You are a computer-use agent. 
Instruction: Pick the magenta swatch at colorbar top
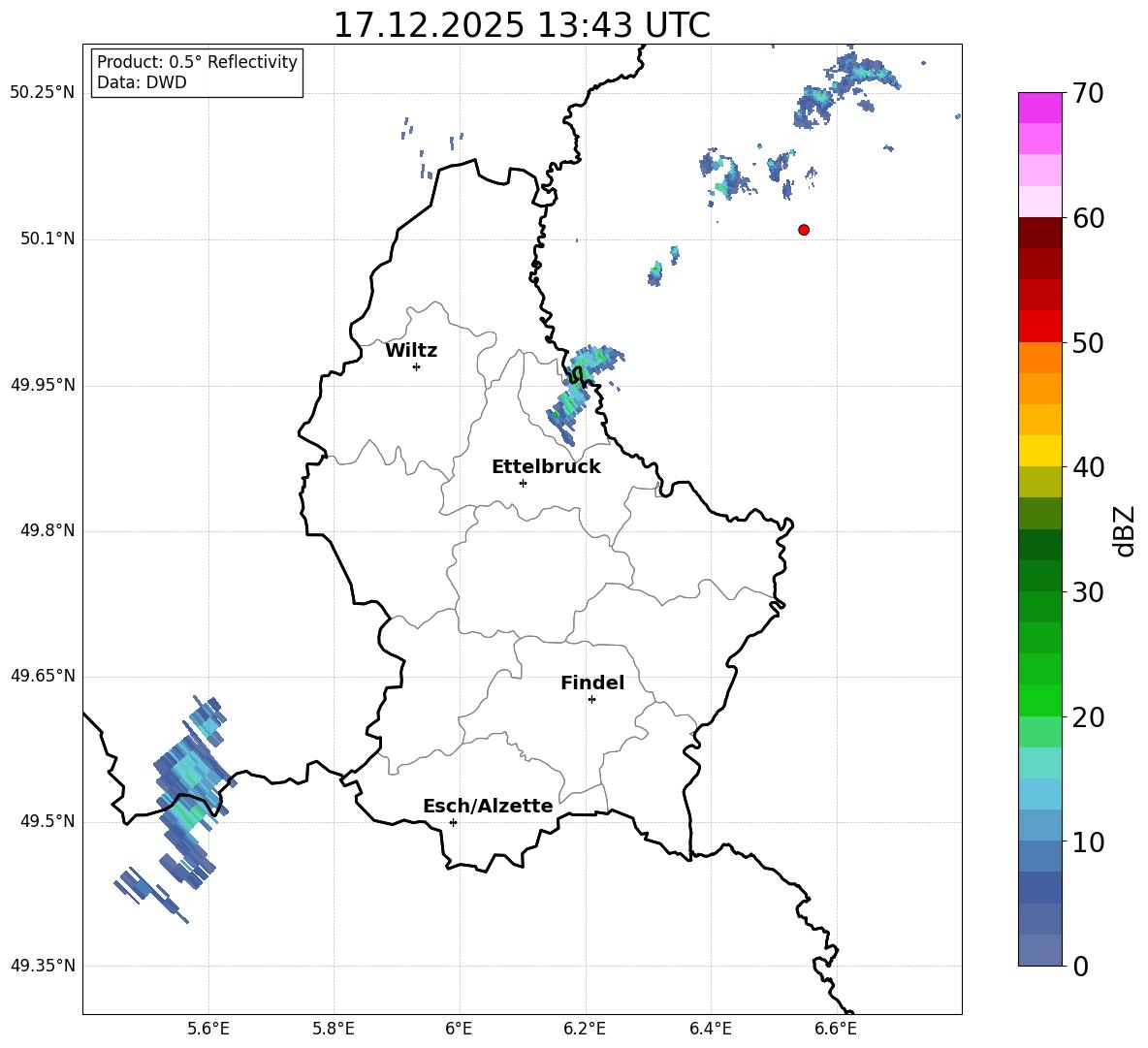click(1039, 109)
